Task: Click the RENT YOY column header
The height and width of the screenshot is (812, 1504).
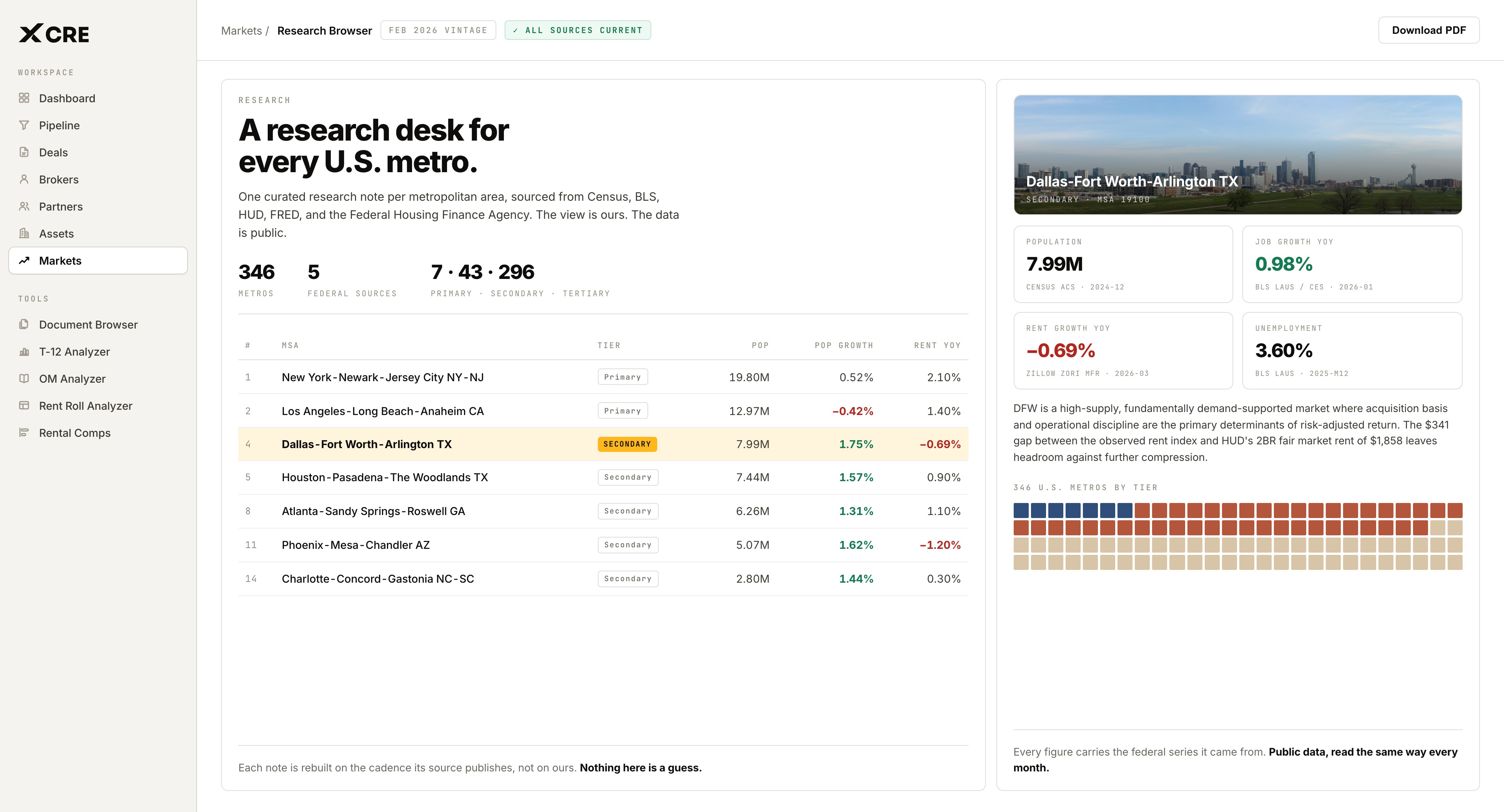Action: tap(937, 345)
